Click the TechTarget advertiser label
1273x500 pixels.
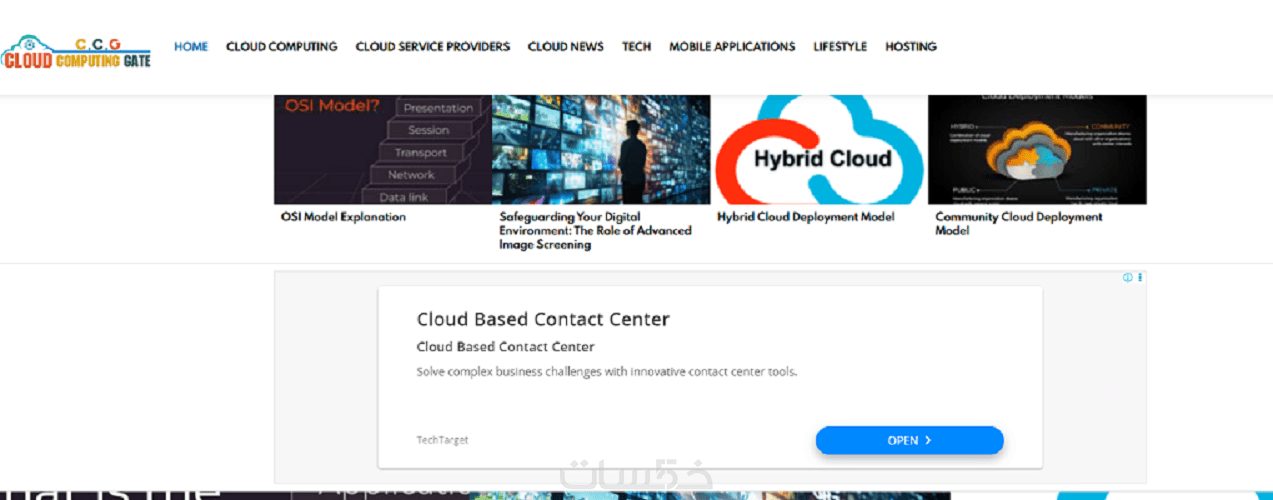pyautogui.click(x=442, y=440)
